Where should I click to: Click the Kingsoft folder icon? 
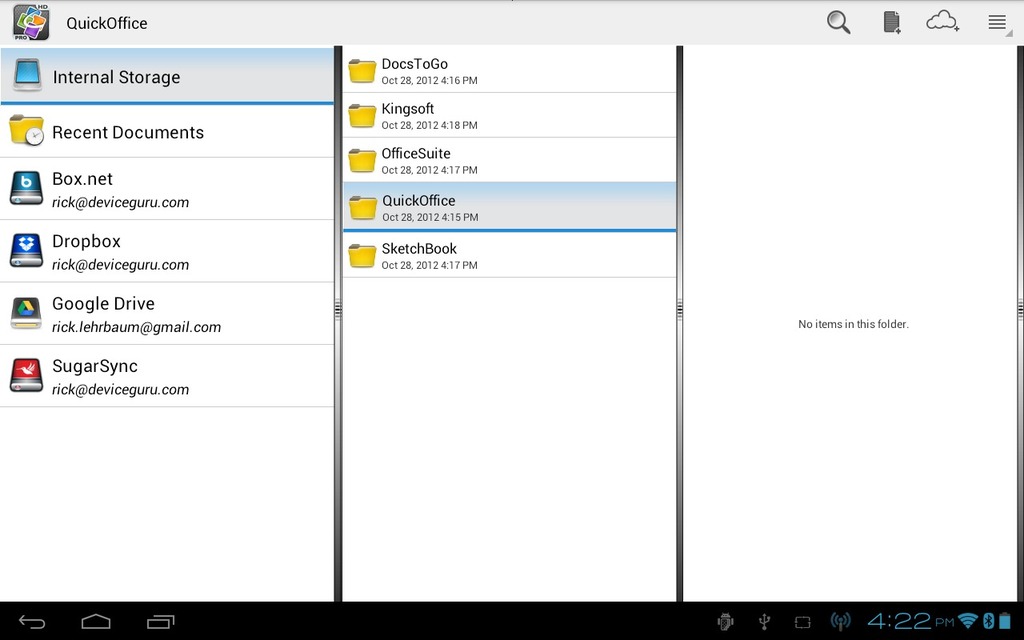(x=362, y=116)
